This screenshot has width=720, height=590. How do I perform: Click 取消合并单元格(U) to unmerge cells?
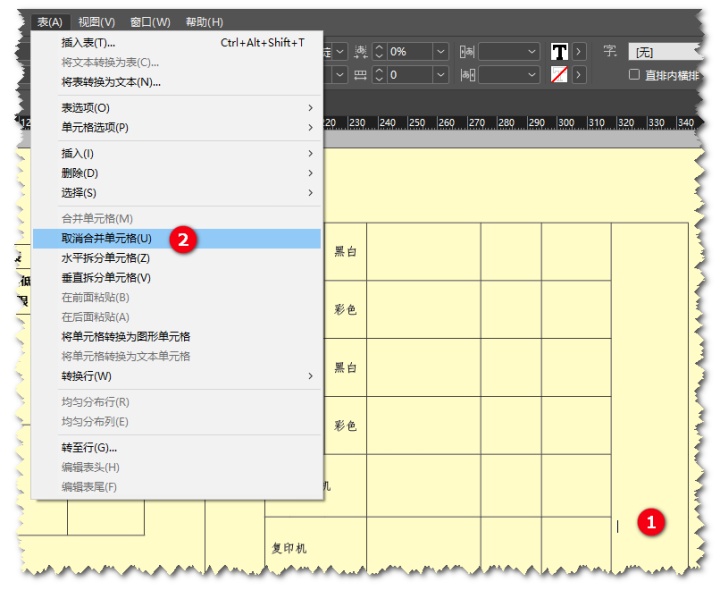(x=177, y=238)
